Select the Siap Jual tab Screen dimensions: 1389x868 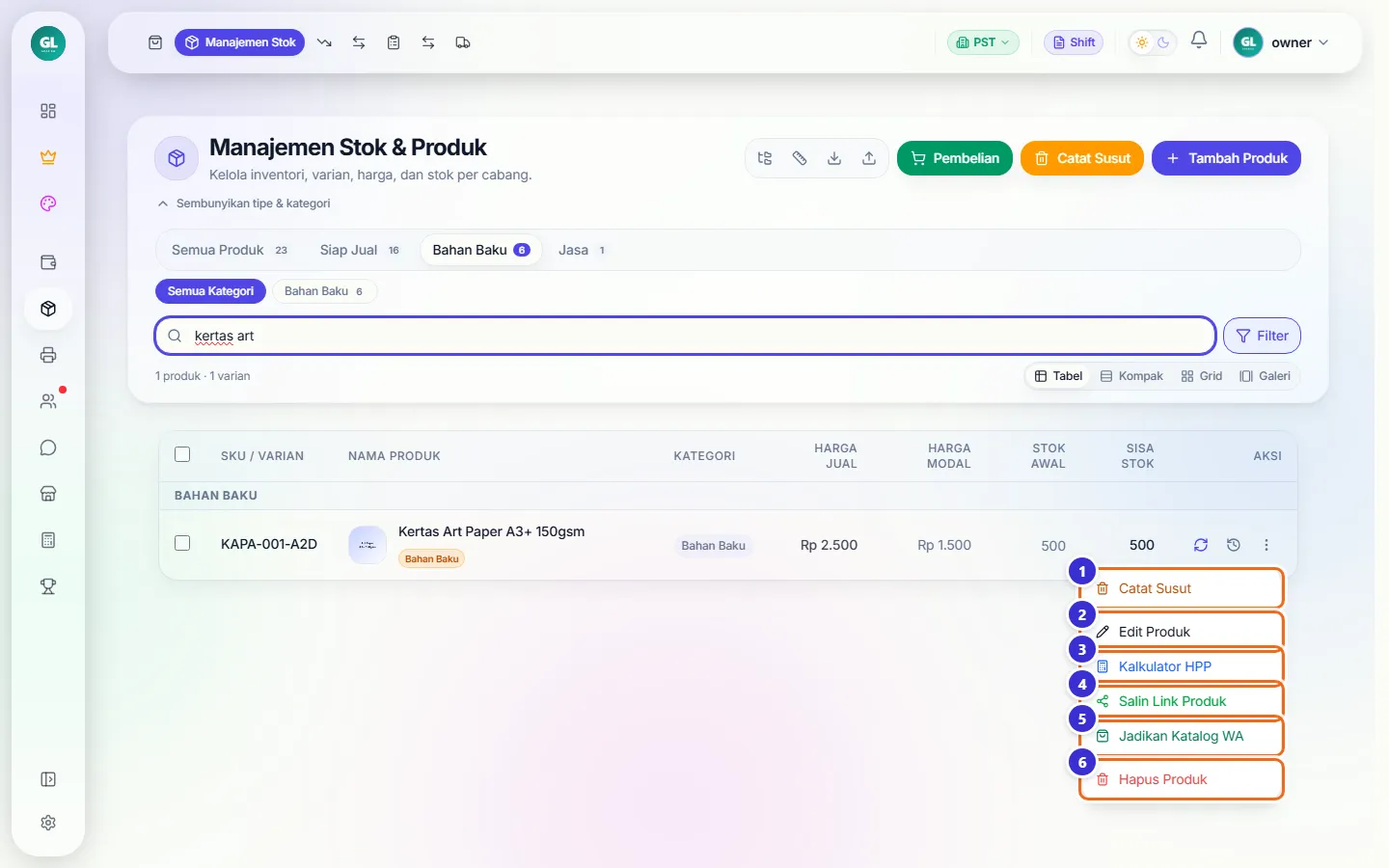coord(359,250)
